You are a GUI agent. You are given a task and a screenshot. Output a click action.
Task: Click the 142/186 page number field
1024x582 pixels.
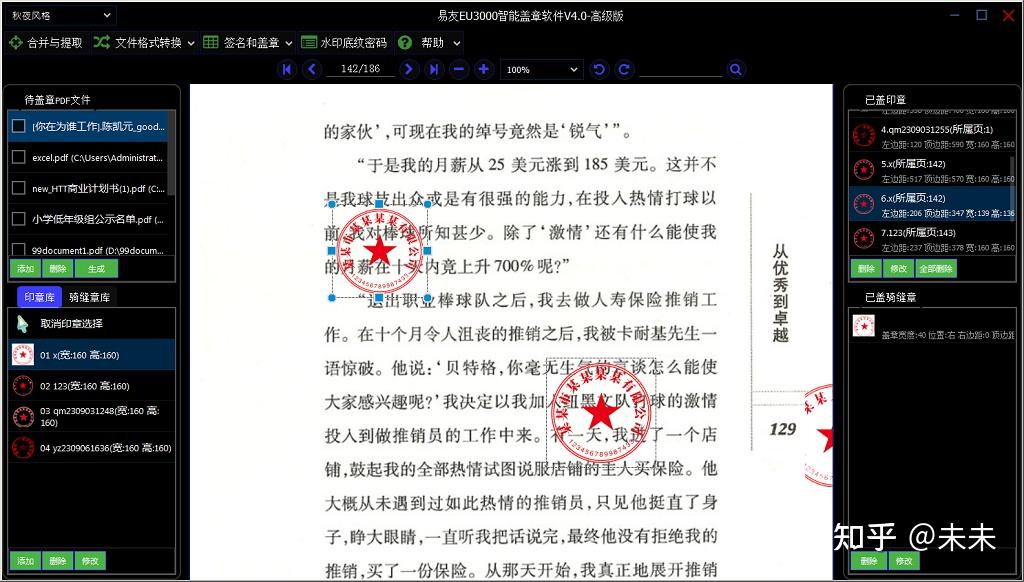click(x=360, y=69)
